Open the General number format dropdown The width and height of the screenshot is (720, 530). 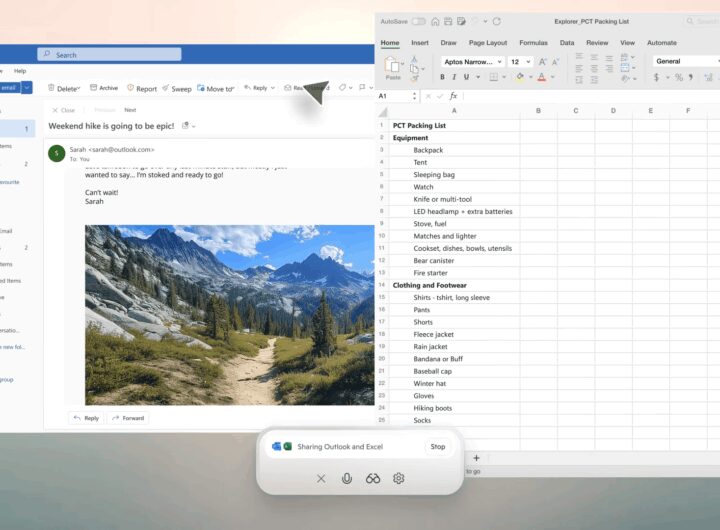pyautogui.click(x=684, y=61)
